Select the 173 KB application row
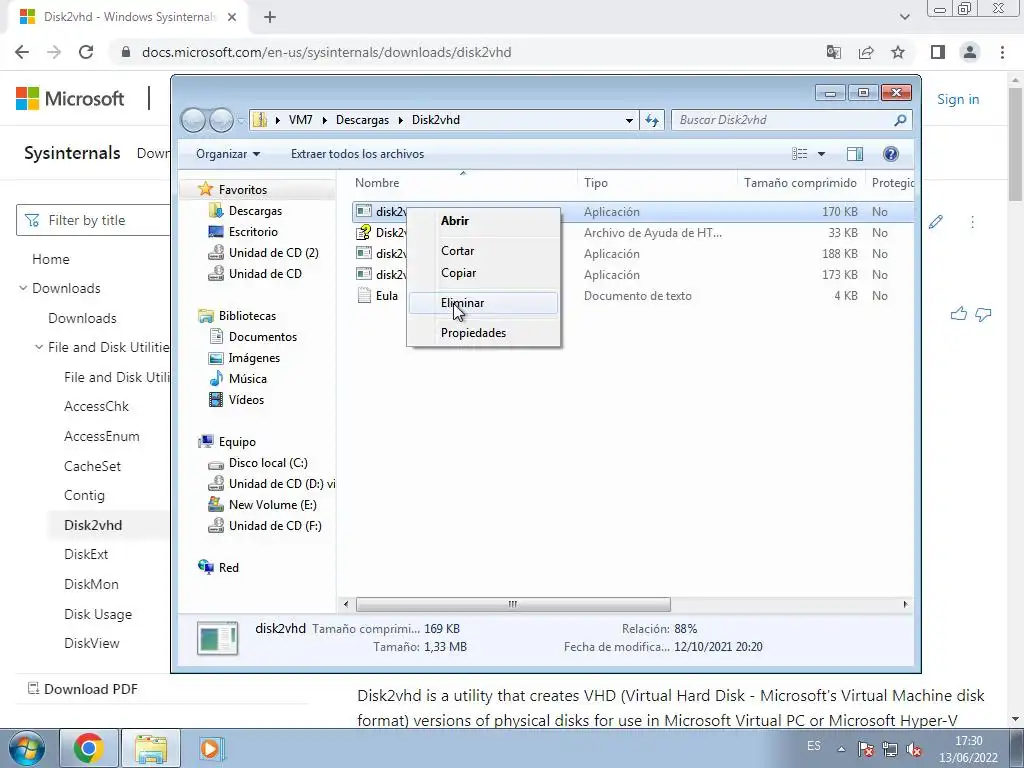 point(632,274)
